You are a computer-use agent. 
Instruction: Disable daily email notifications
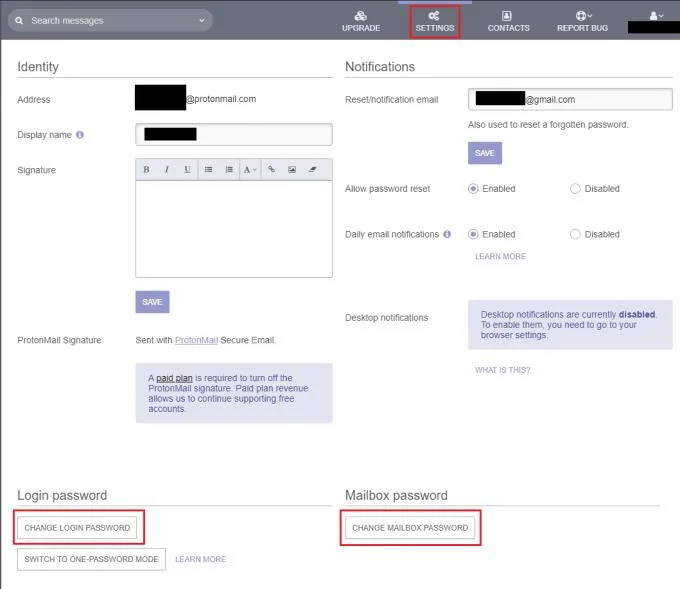tap(575, 234)
